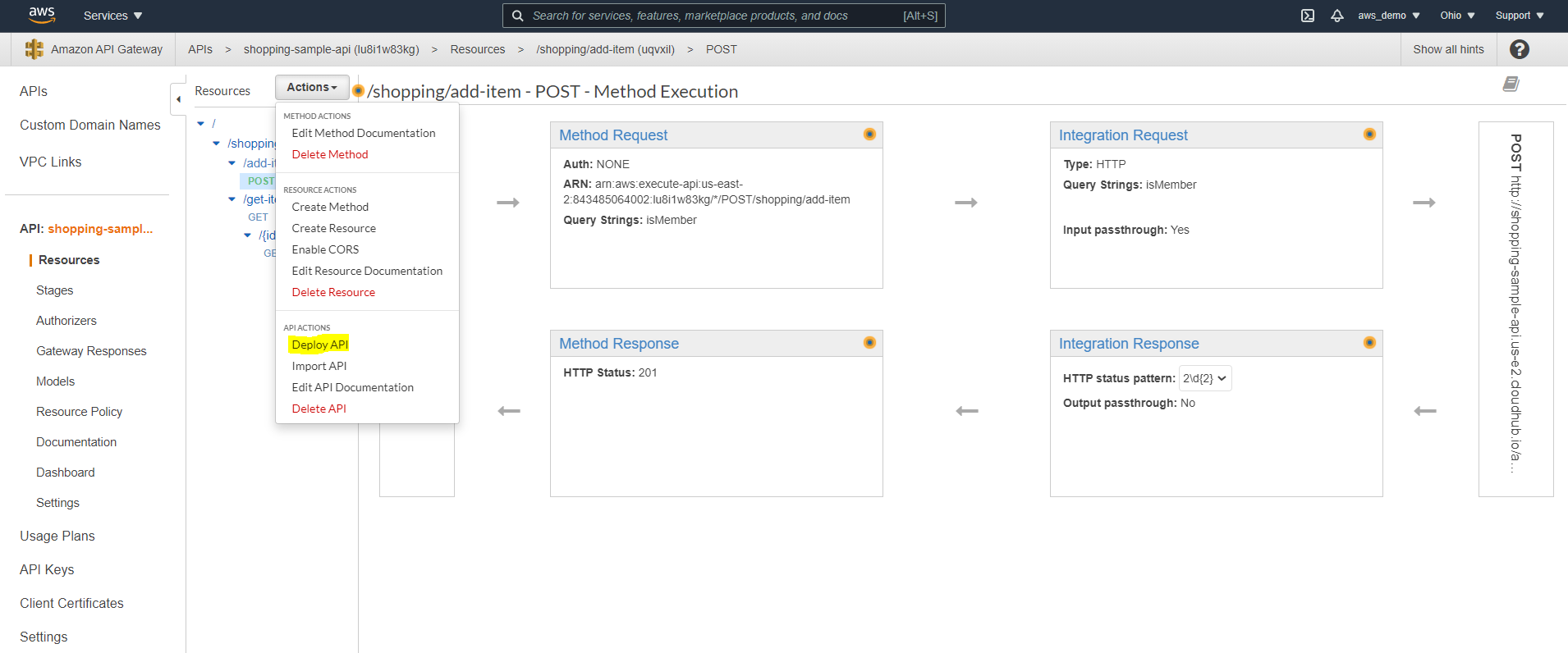The width and height of the screenshot is (1568, 653).
Task: Click shopping-sample-api breadcrumb link
Action: (x=332, y=49)
